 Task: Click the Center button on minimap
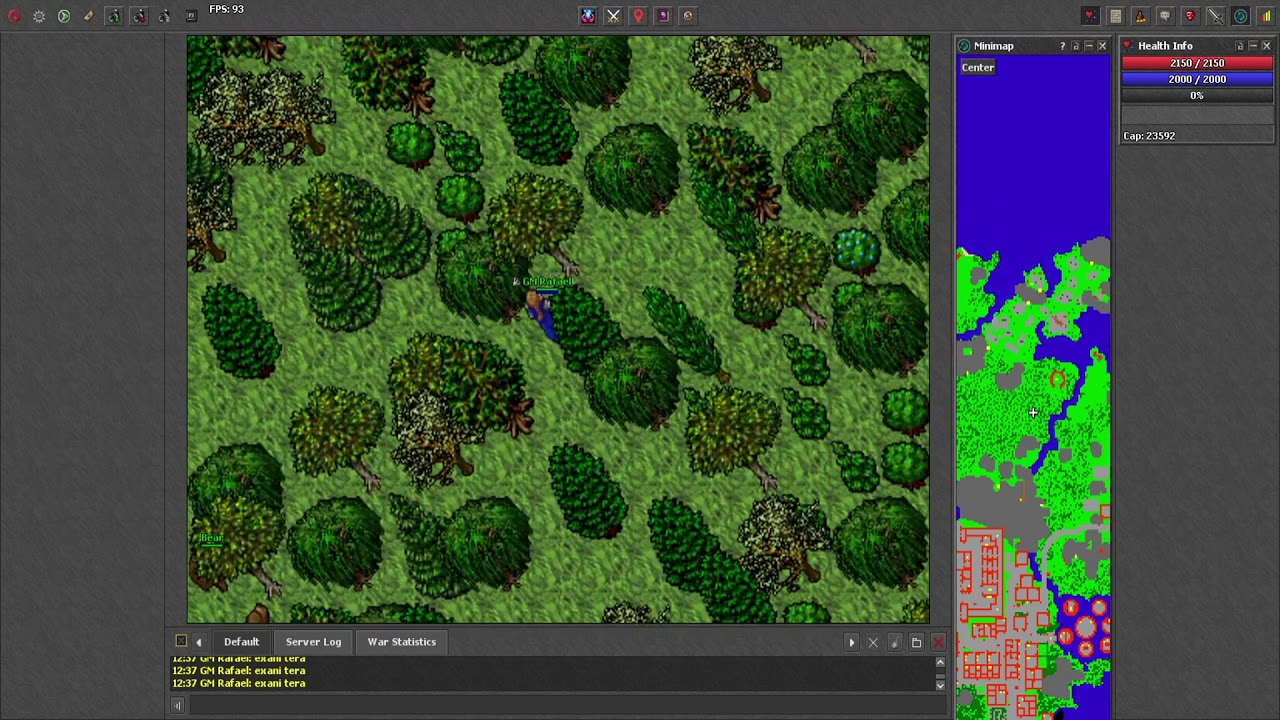tap(978, 67)
